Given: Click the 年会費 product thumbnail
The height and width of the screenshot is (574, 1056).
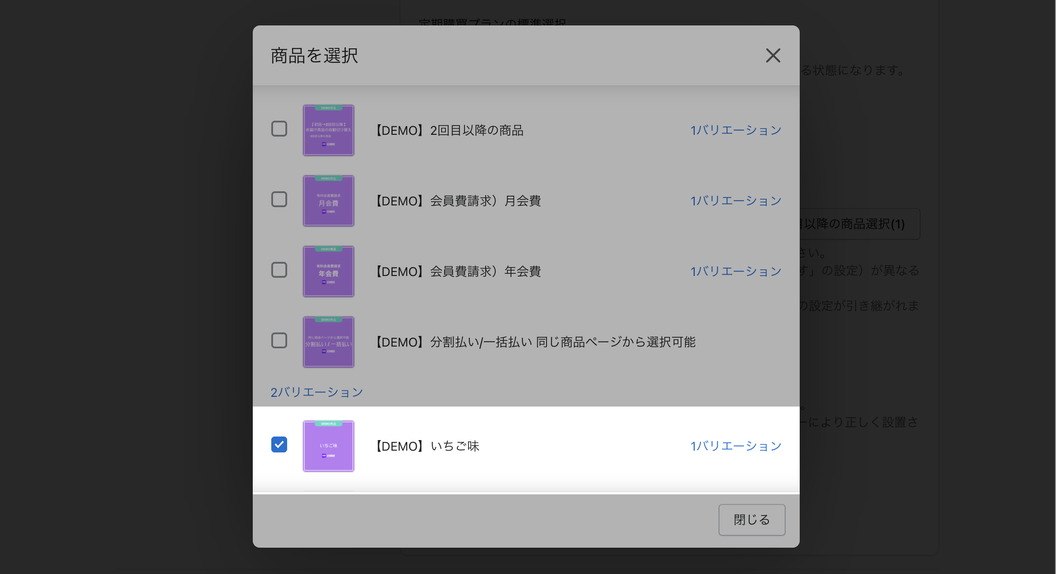Looking at the screenshot, I should click(x=329, y=272).
